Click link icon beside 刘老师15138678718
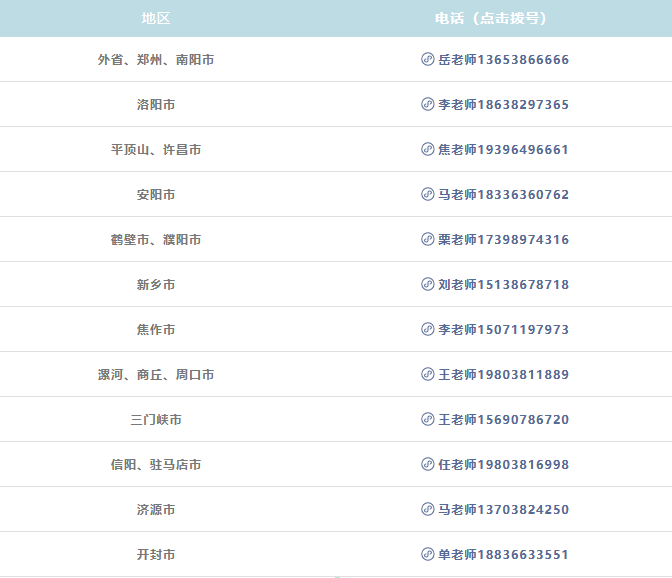 [x=427, y=284]
